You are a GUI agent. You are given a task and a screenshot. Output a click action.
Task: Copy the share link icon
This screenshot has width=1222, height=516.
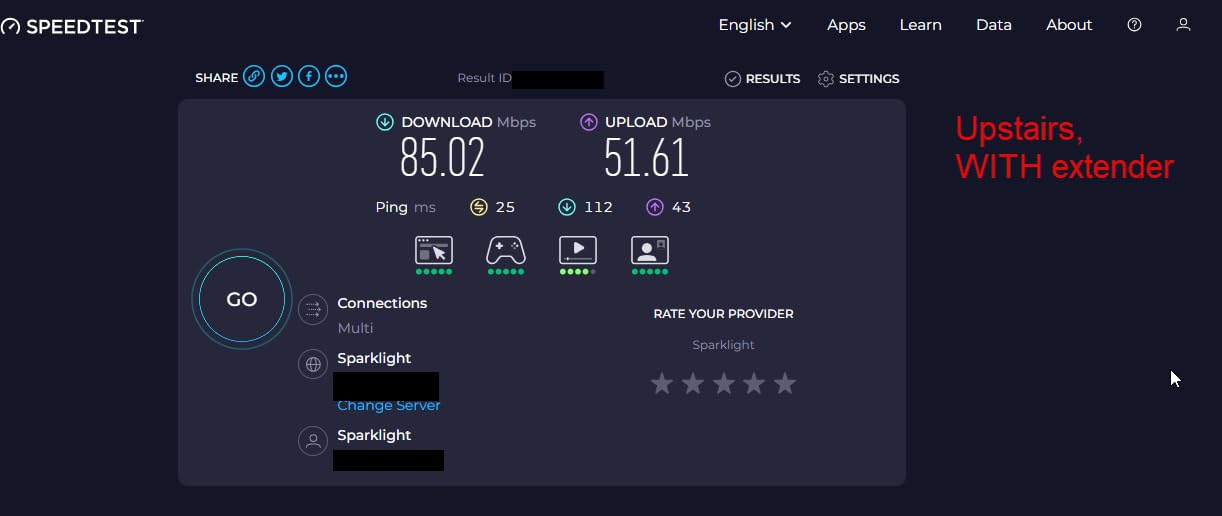coord(254,76)
